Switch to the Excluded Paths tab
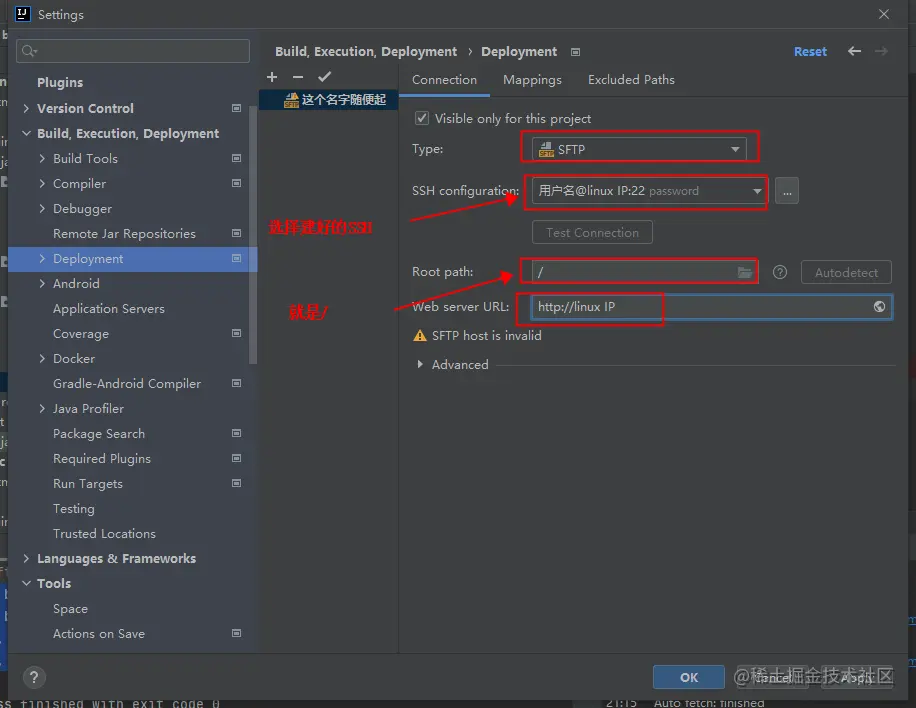916x708 pixels. pos(631,80)
